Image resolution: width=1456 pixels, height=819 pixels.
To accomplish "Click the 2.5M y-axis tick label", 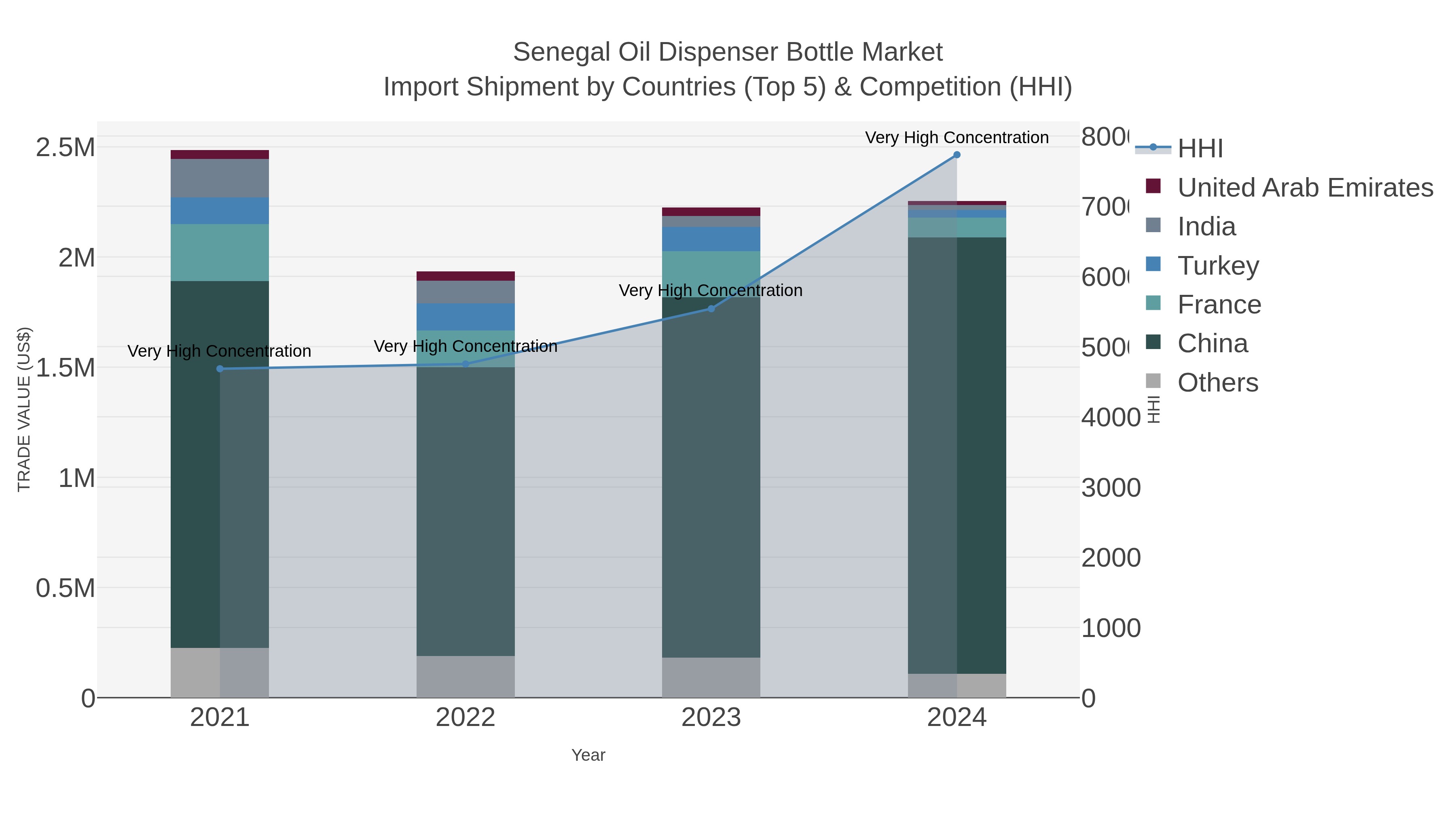I will point(66,148).
